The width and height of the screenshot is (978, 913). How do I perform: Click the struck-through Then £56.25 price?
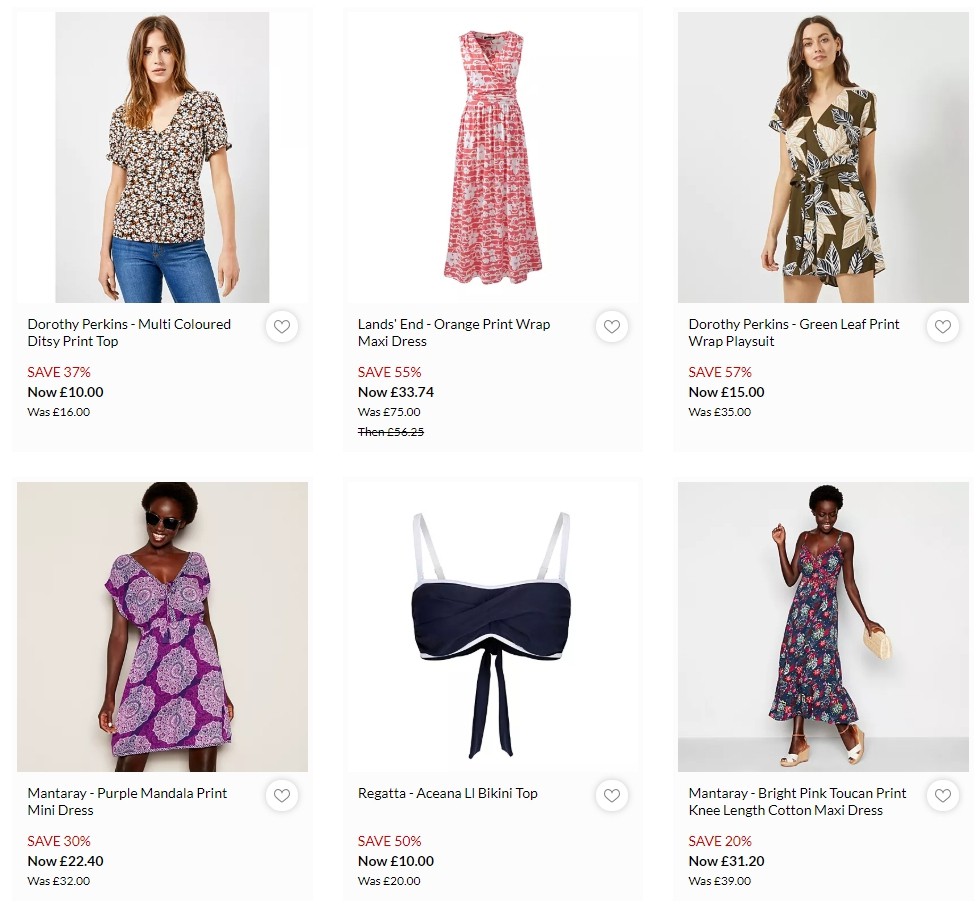pyautogui.click(x=389, y=431)
